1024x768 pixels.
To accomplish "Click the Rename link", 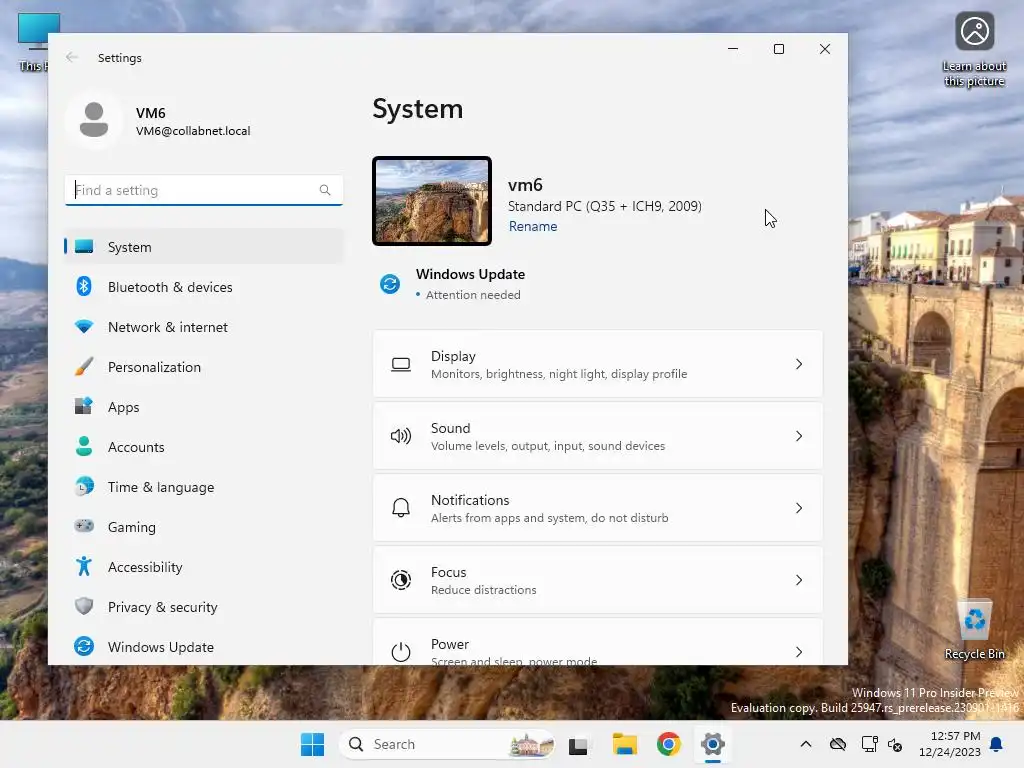I will tap(533, 226).
